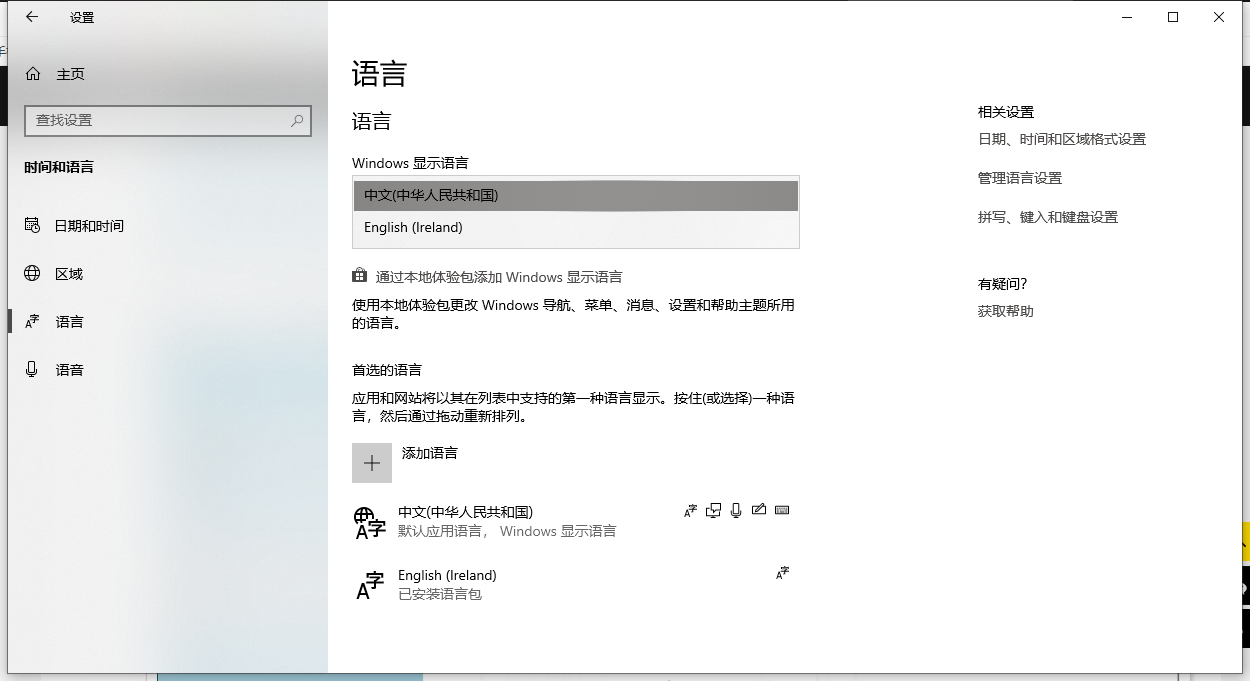Maximize the 设置 window

click(x=1173, y=17)
